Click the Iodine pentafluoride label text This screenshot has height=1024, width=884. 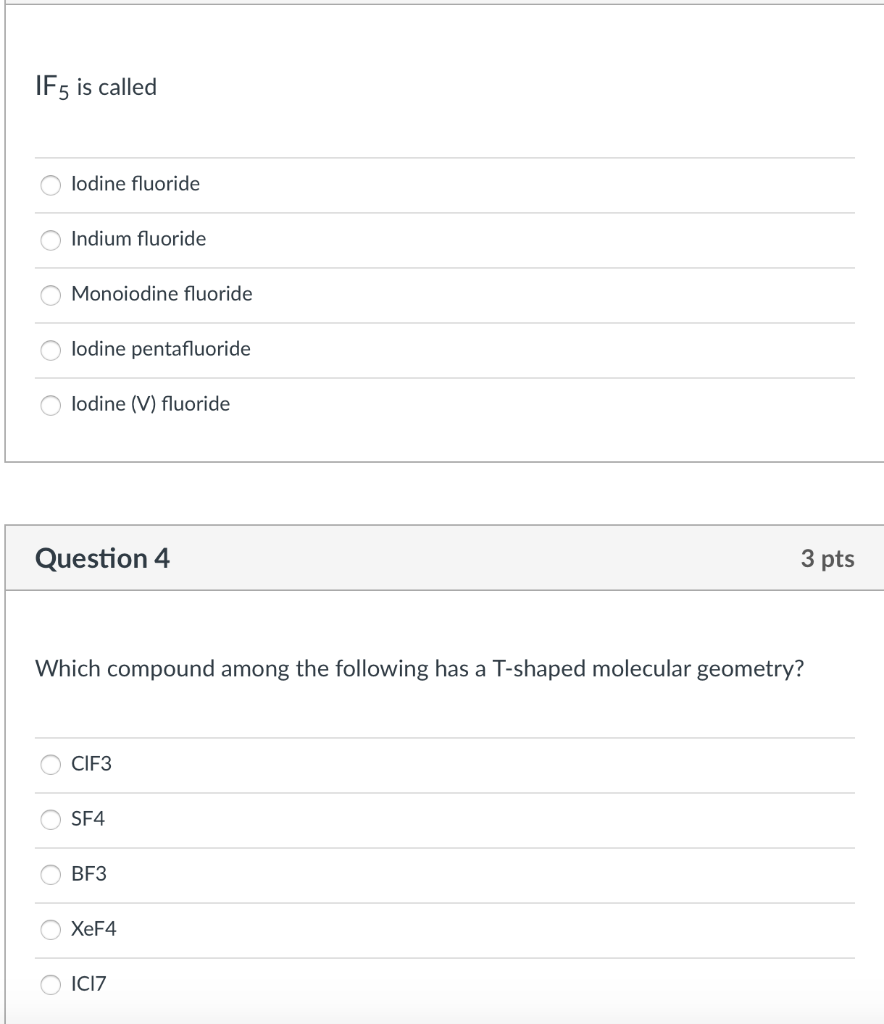coord(161,349)
